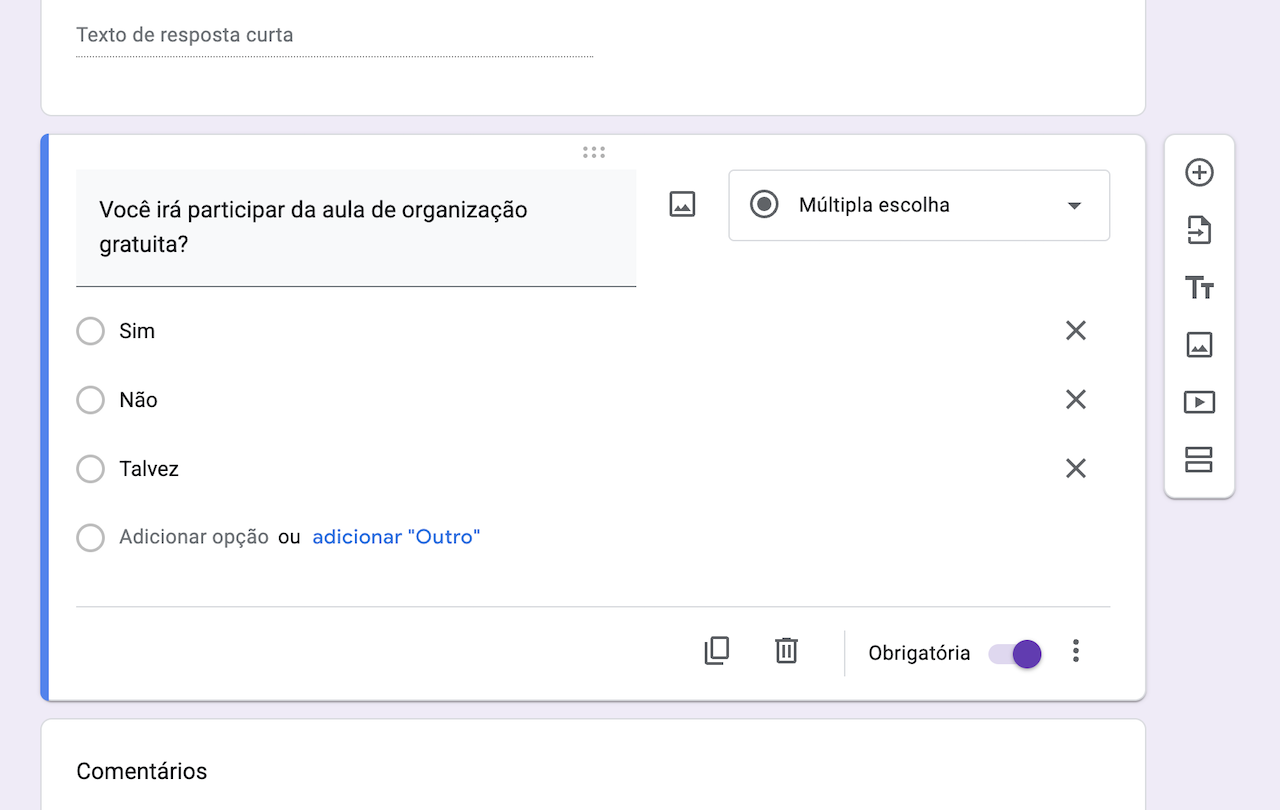
Task: Open the three-dot options menu
Action: 1075,651
